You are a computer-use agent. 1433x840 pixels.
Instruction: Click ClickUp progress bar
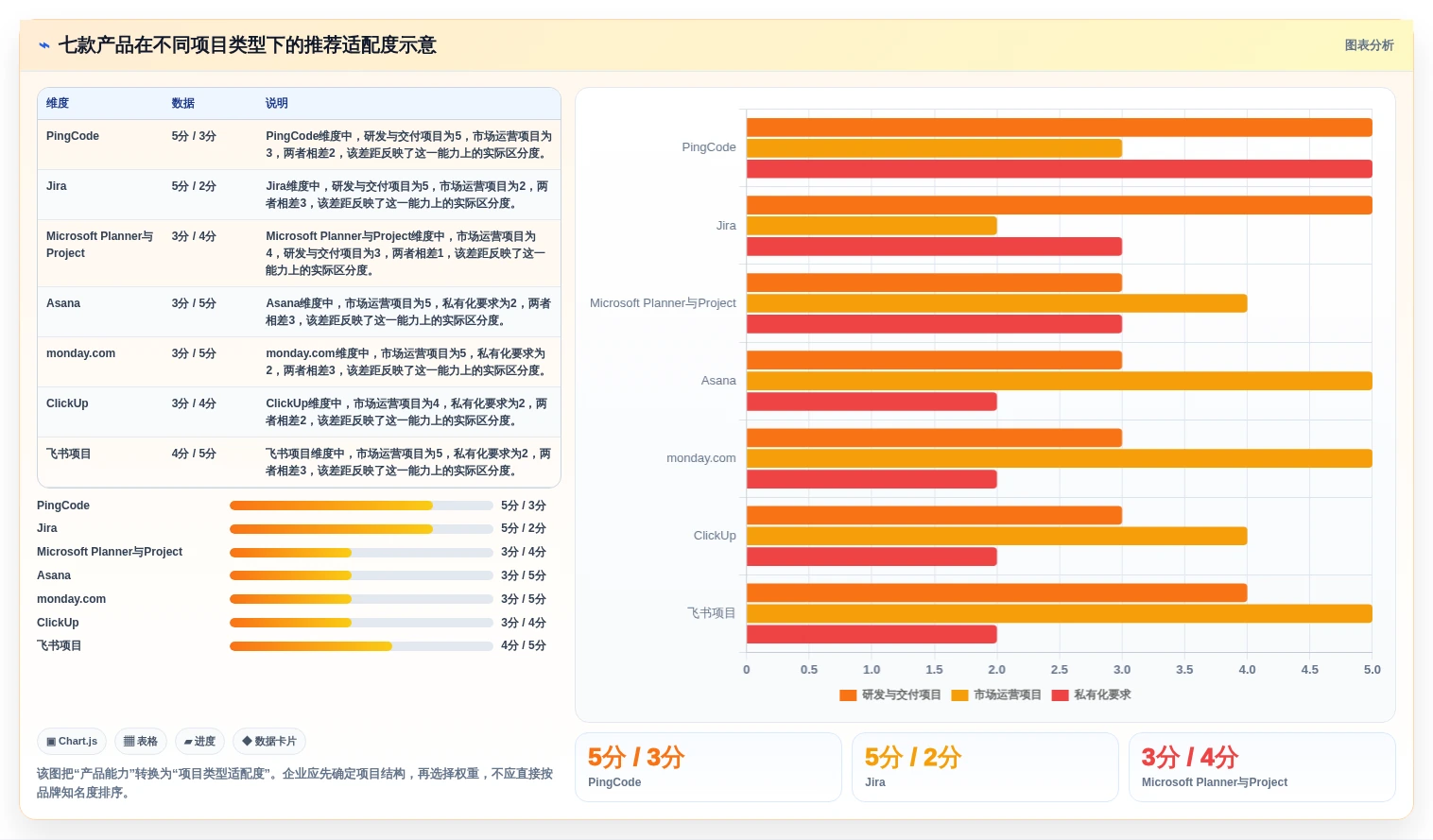click(361, 623)
